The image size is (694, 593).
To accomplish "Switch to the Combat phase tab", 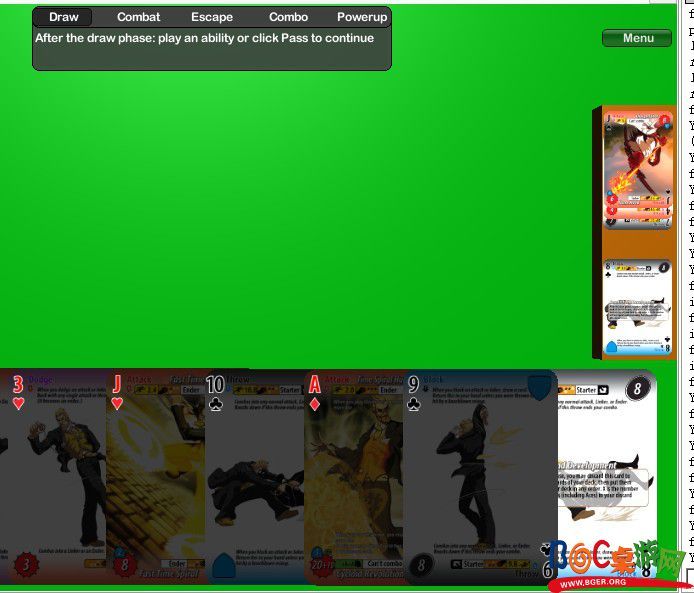I will coord(139,17).
